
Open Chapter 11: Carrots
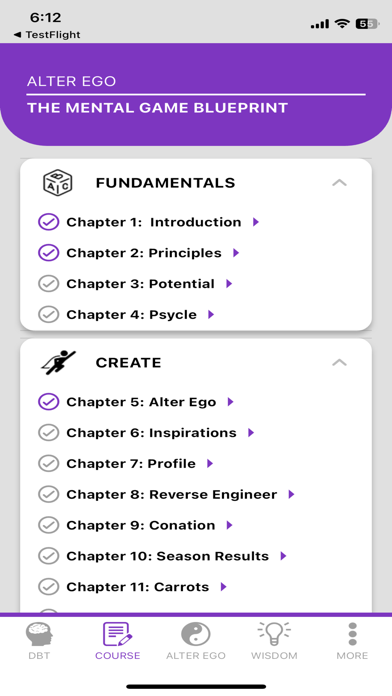pos(138,587)
